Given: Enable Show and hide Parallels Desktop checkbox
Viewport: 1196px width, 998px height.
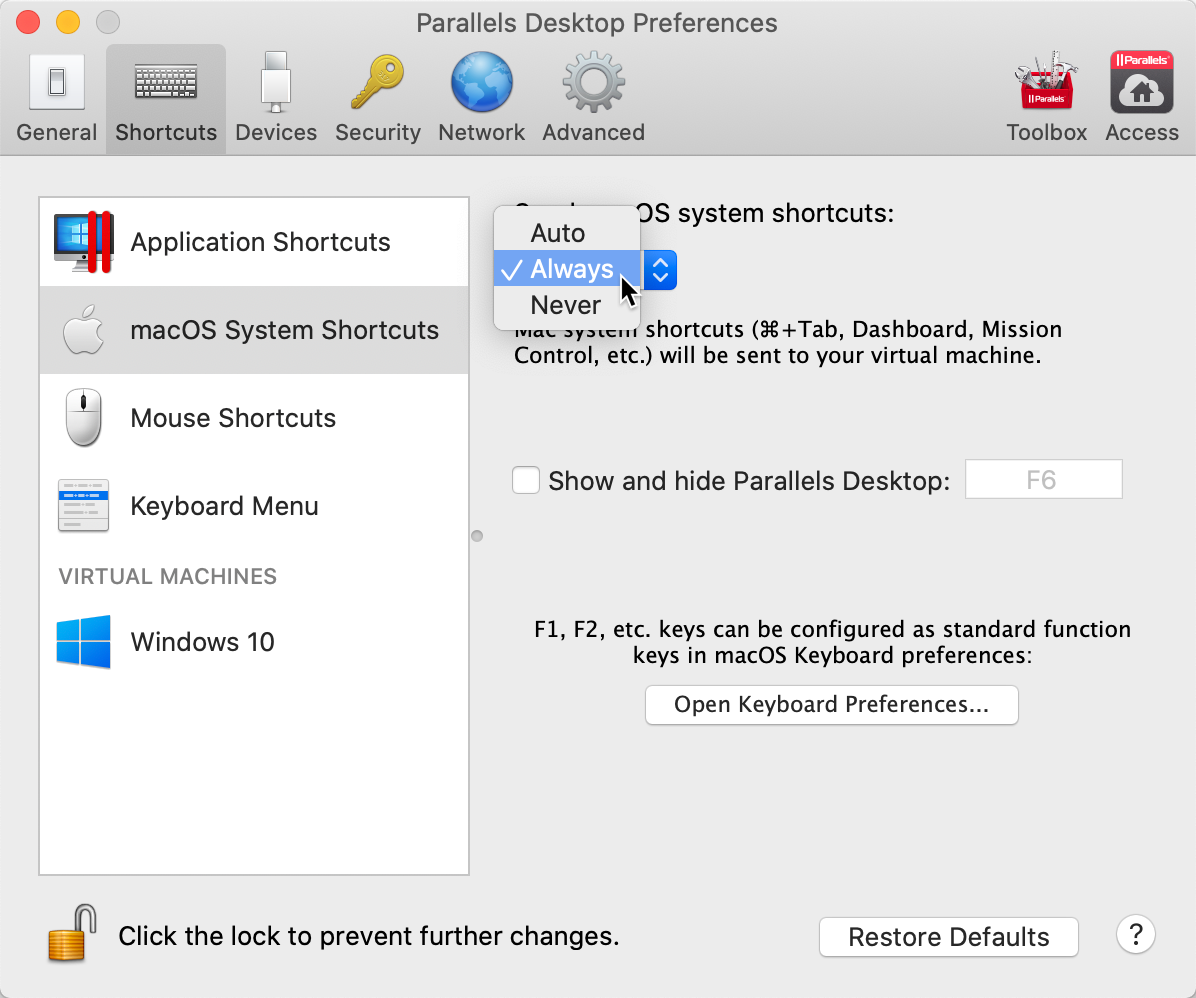Looking at the screenshot, I should (526, 481).
